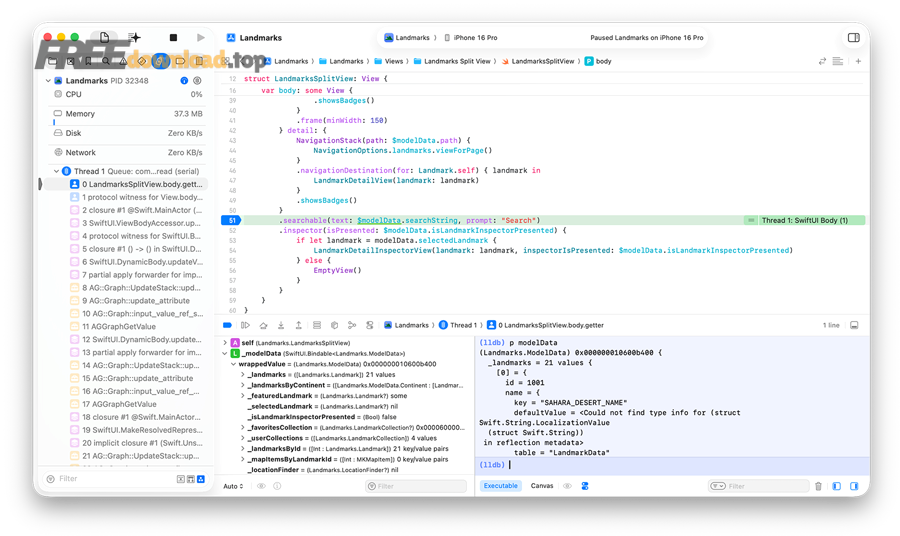Select Thread 1 in debug bar path
This screenshot has height=536, width=900.
click(458, 325)
